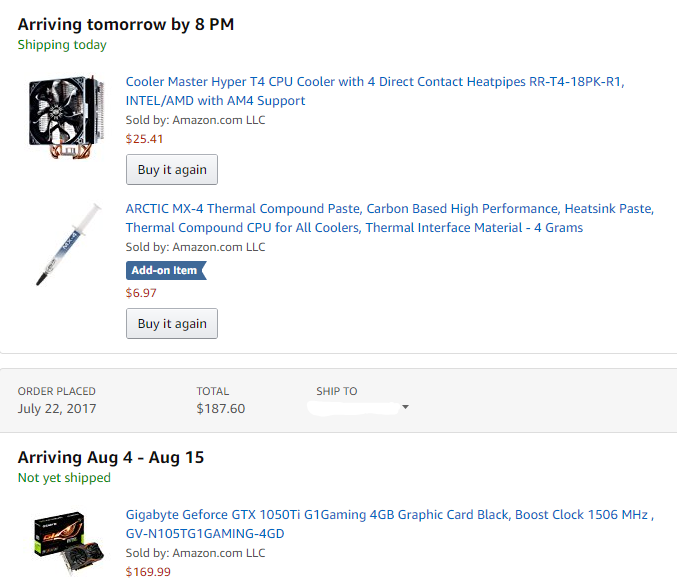The height and width of the screenshot is (587, 677).
Task: Click the $6.97 thermal paste price
Action: pos(141,293)
